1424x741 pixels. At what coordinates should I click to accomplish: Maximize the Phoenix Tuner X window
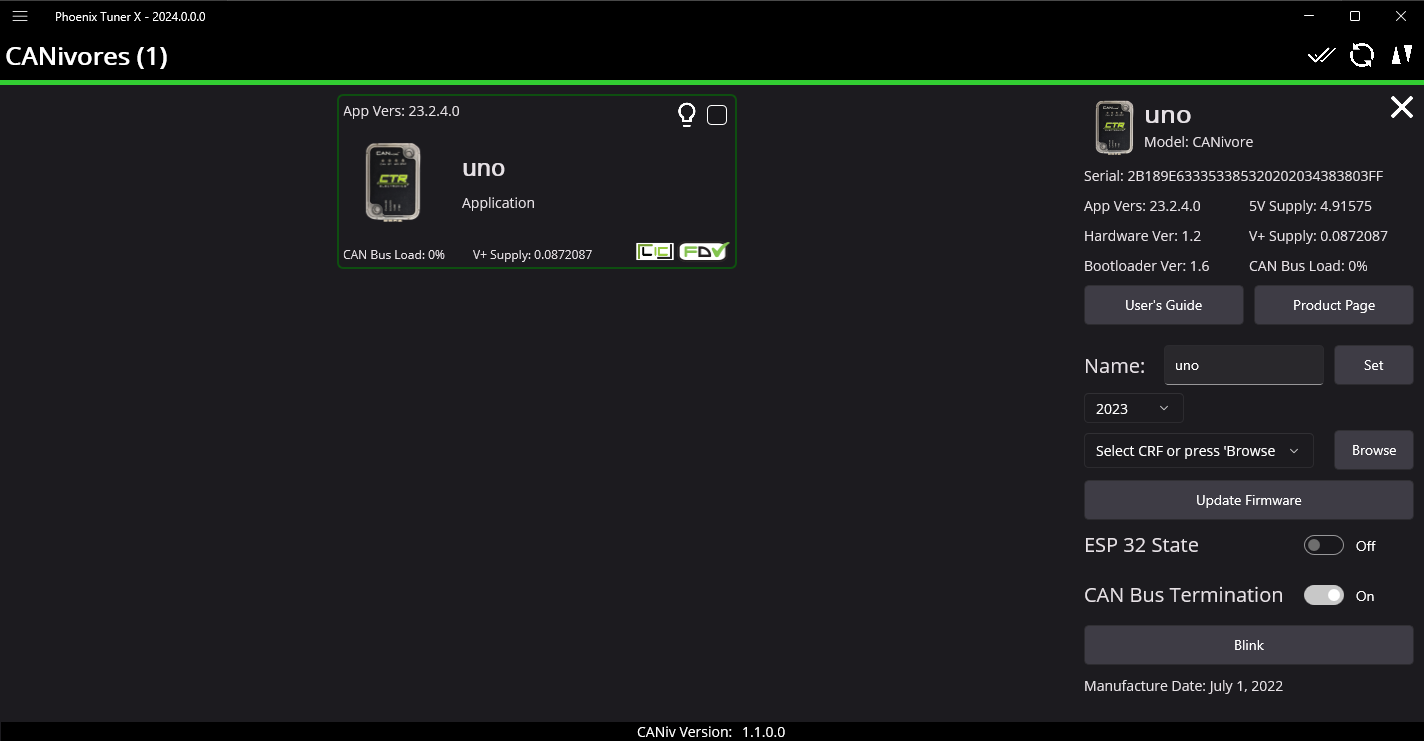(x=1355, y=16)
